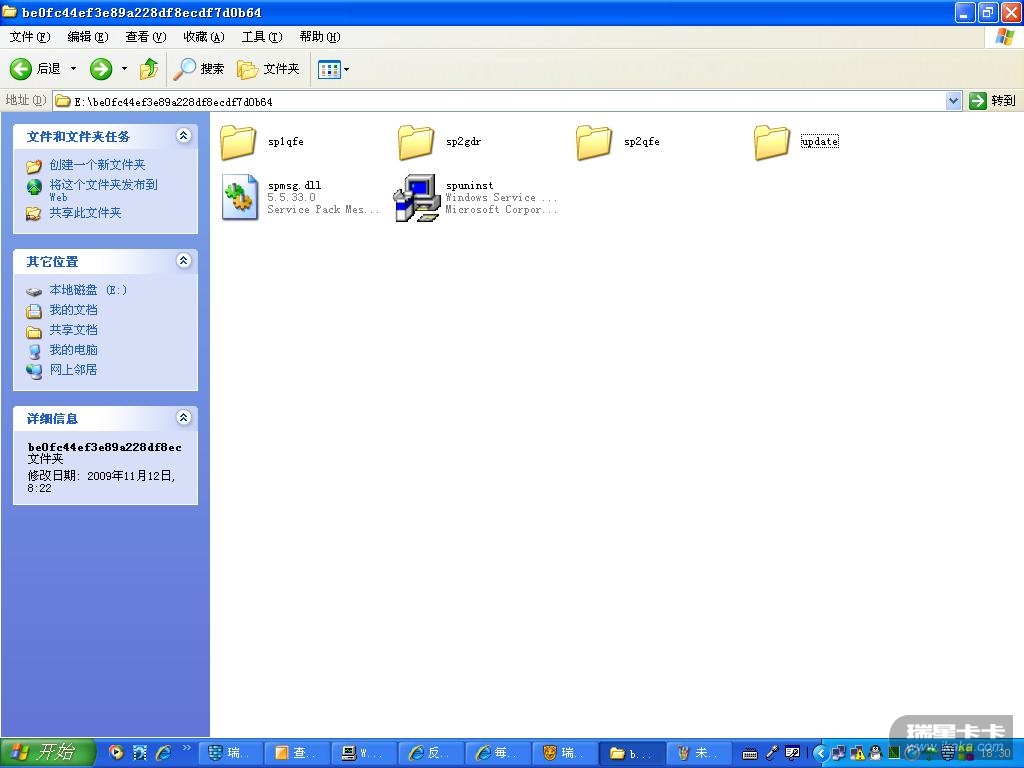This screenshot has height=768, width=1024.
Task: Collapse the Details (详细信息) panel
Action: pyautogui.click(x=183, y=418)
